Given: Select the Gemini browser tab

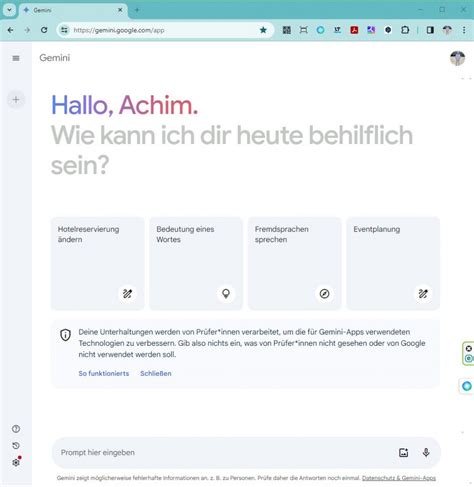Looking at the screenshot, I should coord(72,10).
